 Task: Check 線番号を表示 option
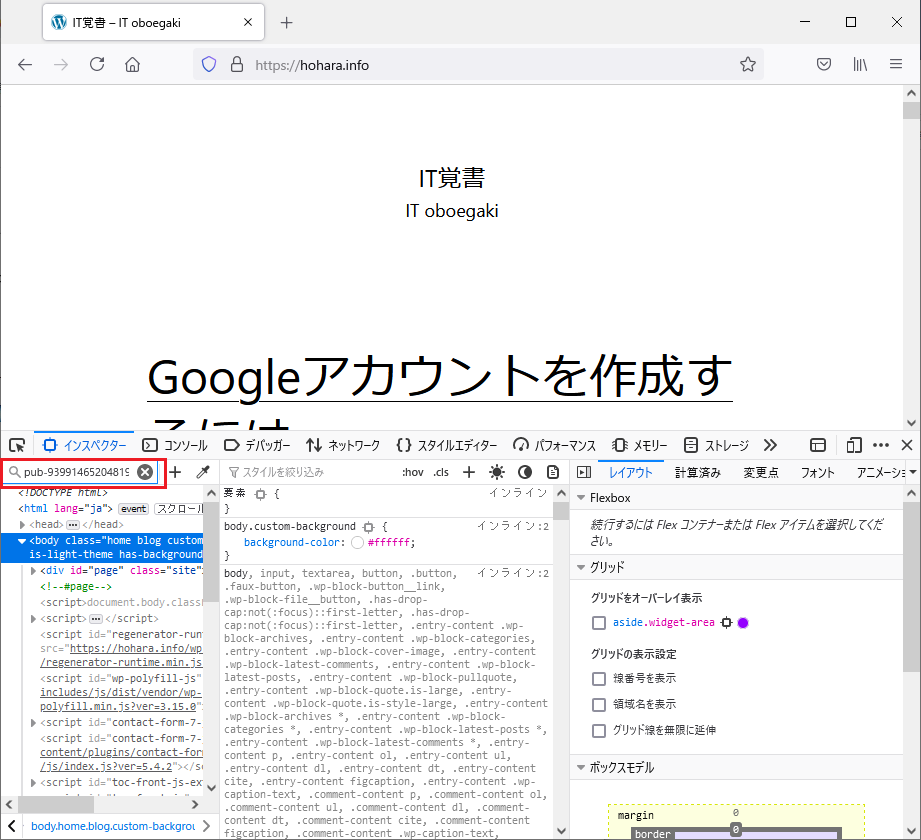(599, 679)
